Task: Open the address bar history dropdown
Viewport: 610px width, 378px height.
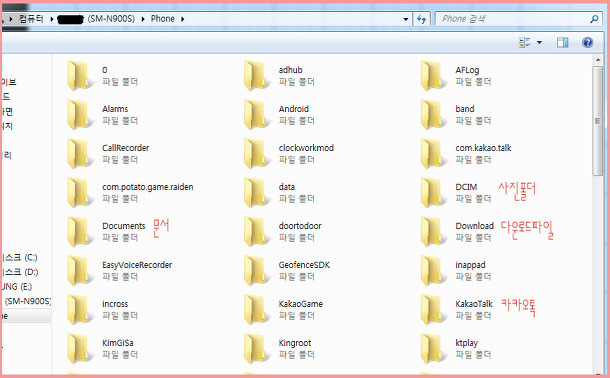Action: [x=405, y=19]
